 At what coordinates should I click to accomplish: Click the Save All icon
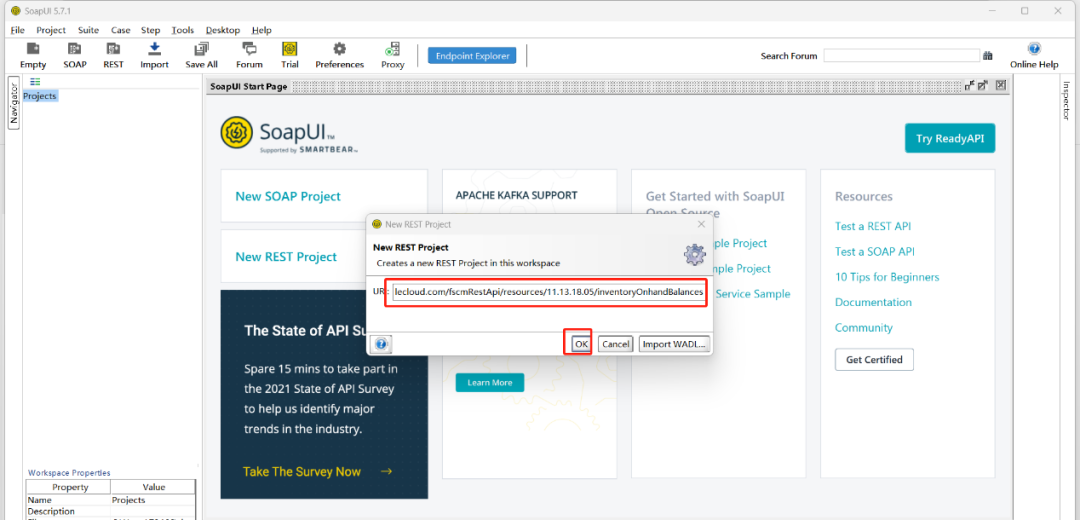[201, 55]
